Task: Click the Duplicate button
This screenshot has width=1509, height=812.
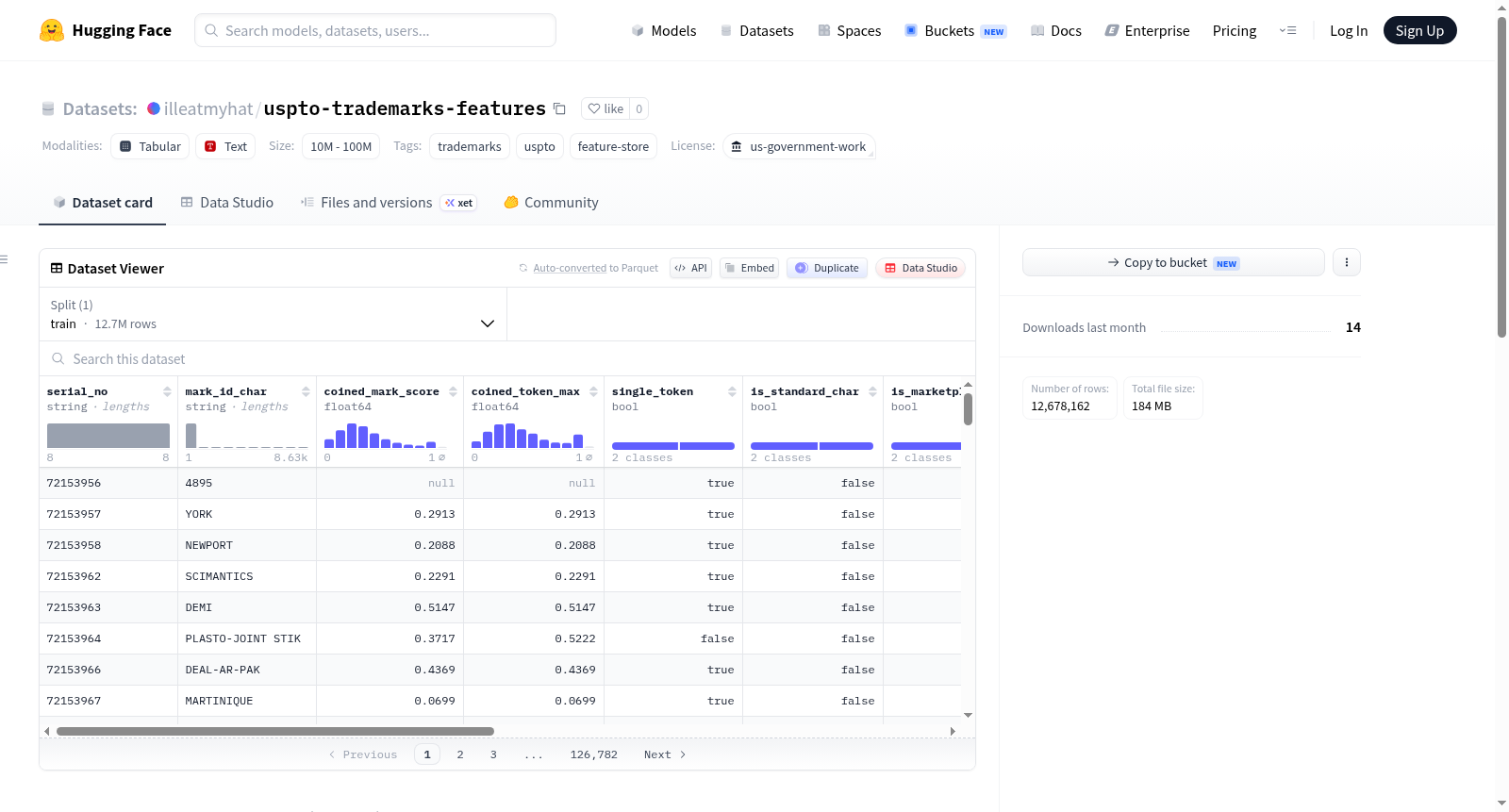Action: 827,268
